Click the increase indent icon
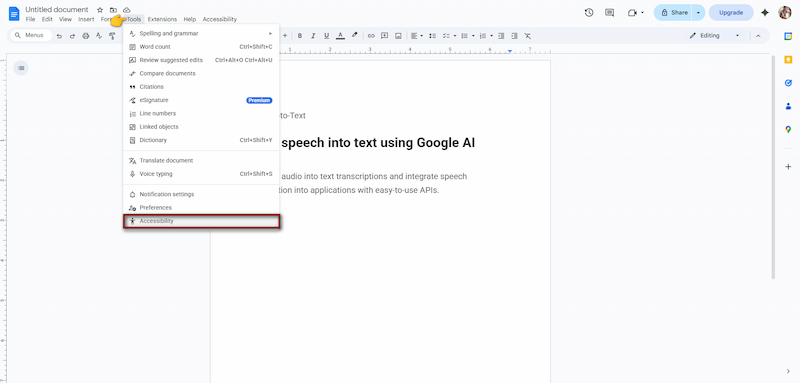800x383 pixels. [514, 36]
